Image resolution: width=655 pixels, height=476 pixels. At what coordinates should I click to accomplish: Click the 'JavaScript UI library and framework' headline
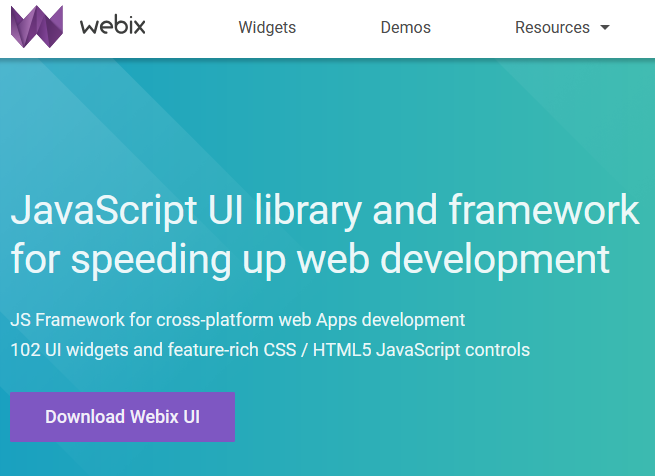click(x=324, y=211)
